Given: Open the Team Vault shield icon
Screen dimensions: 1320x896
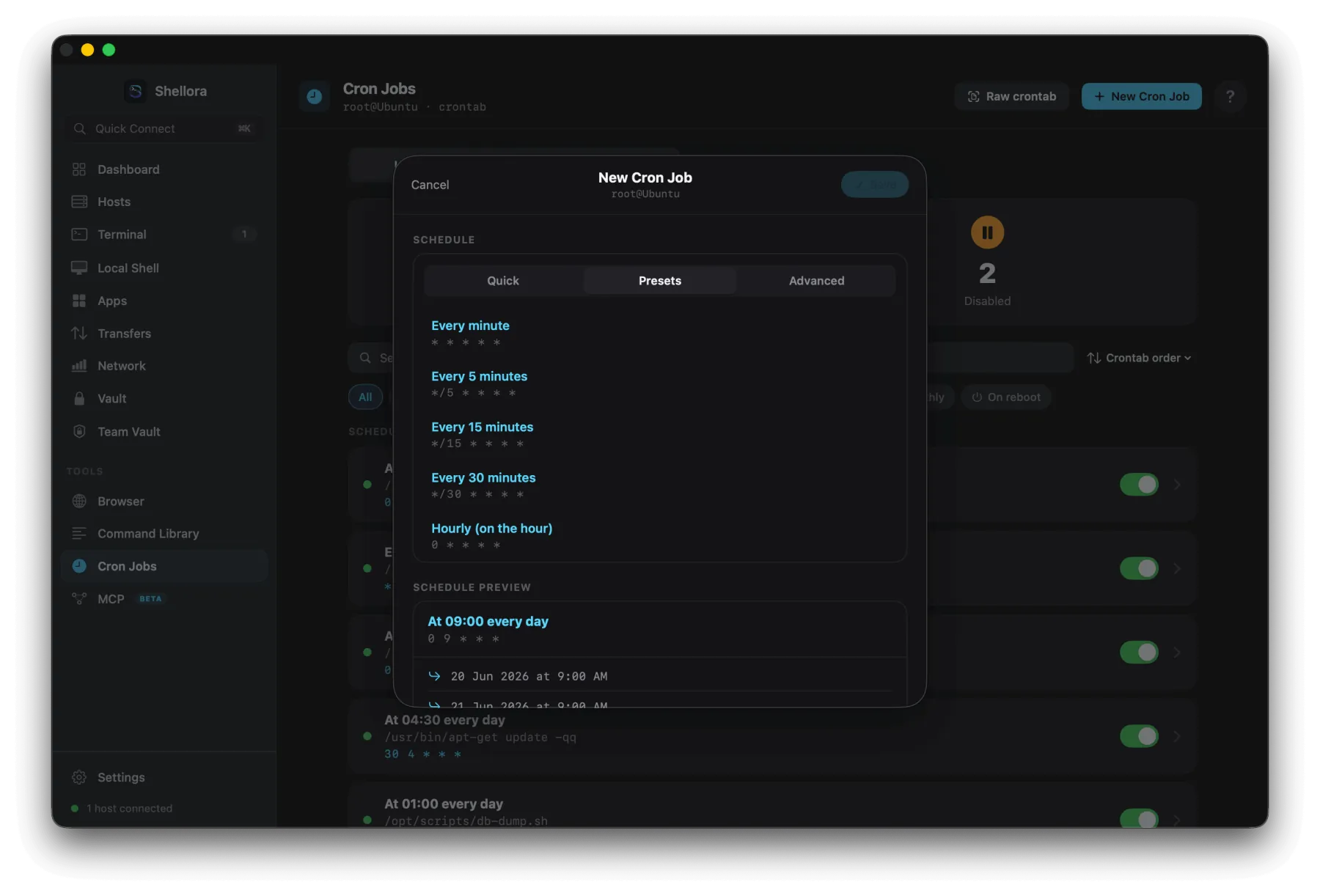Looking at the screenshot, I should [79, 431].
